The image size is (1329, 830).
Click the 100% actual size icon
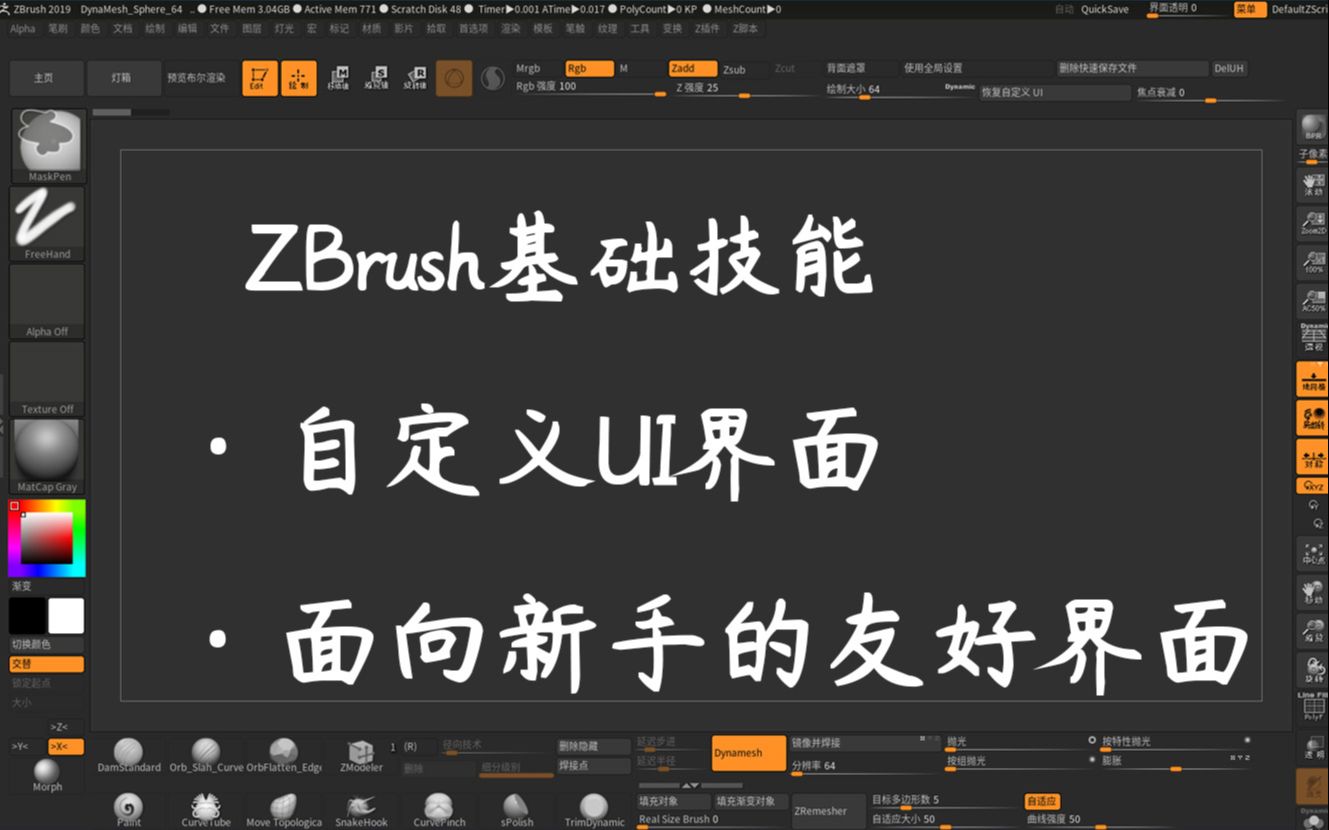pyautogui.click(x=1312, y=262)
